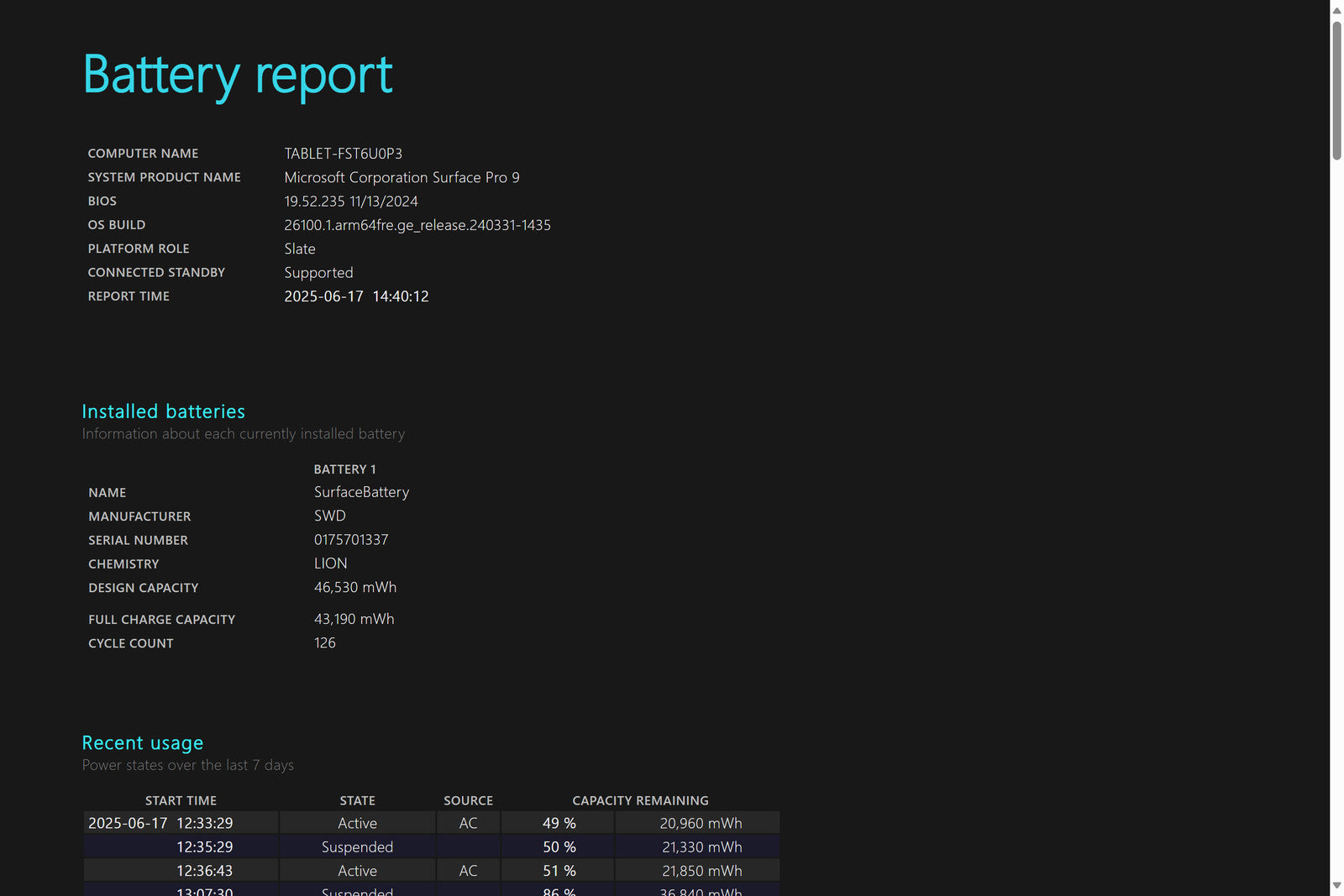Viewport: 1344px width, 896px height.
Task: Click the report time 2025-06-17 14:40:12
Action: [356, 296]
